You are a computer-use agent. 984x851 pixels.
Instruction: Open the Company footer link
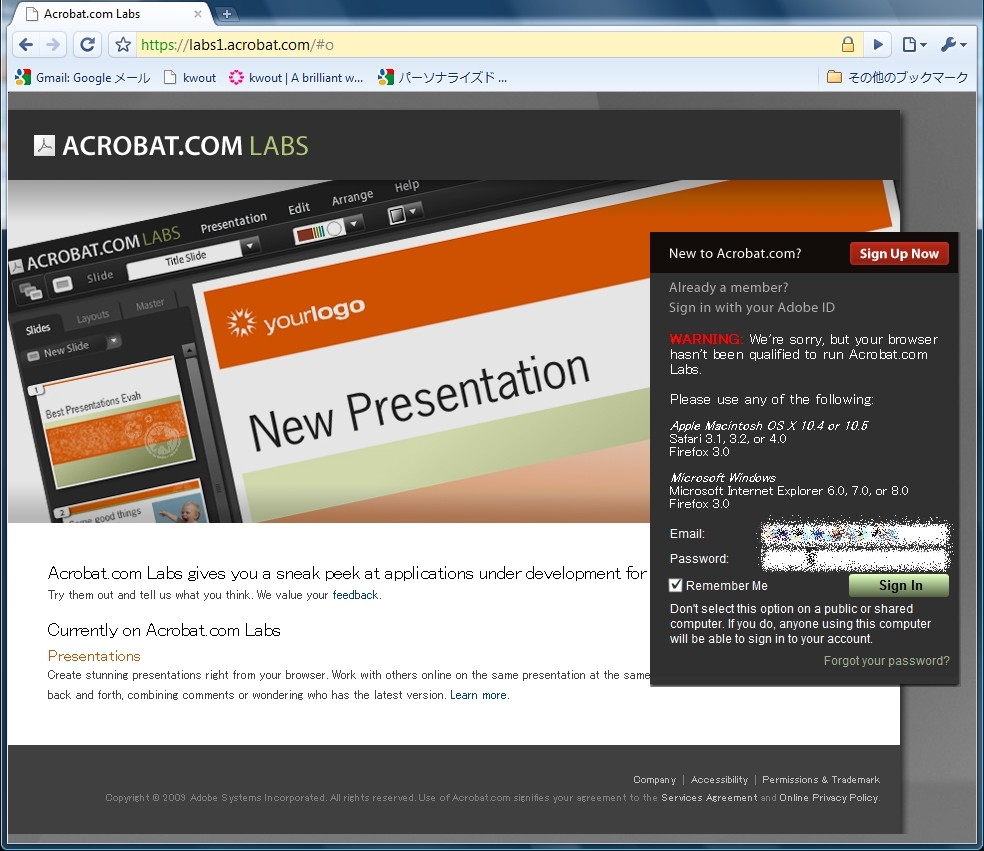pos(655,779)
